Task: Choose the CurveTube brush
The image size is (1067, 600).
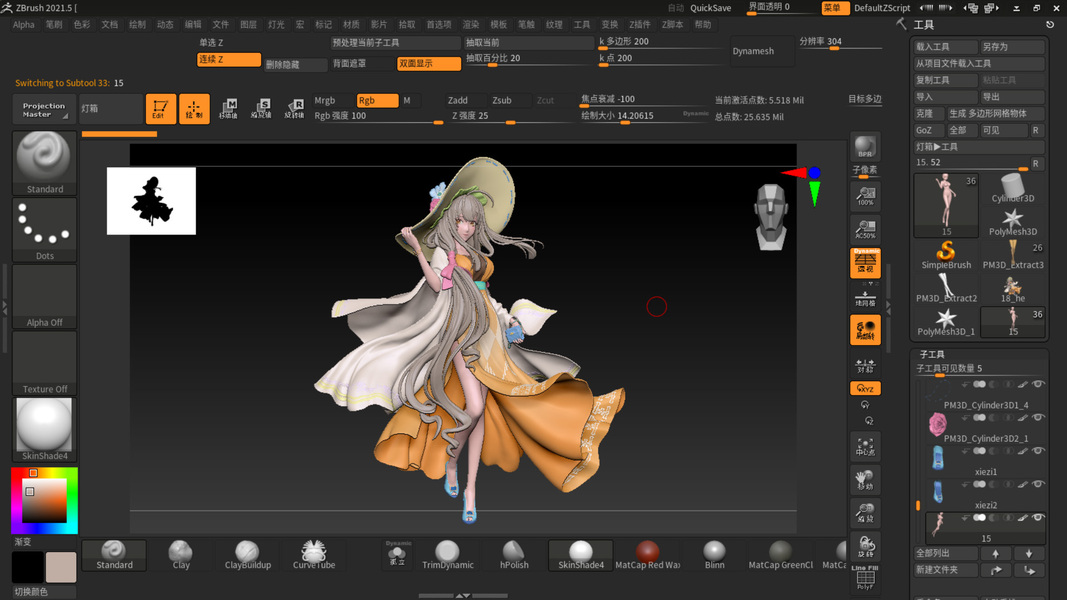Action: [314, 555]
